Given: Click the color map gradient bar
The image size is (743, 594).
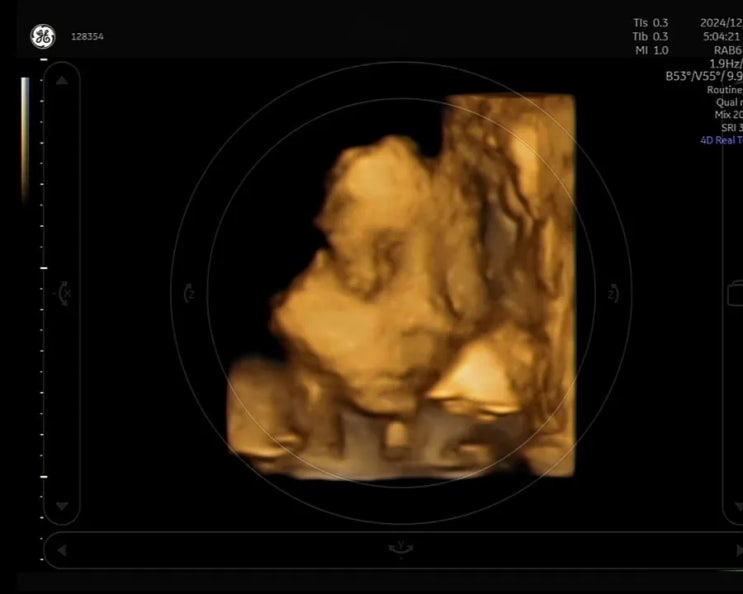Looking at the screenshot, I should pyautogui.click(x=25, y=140).
